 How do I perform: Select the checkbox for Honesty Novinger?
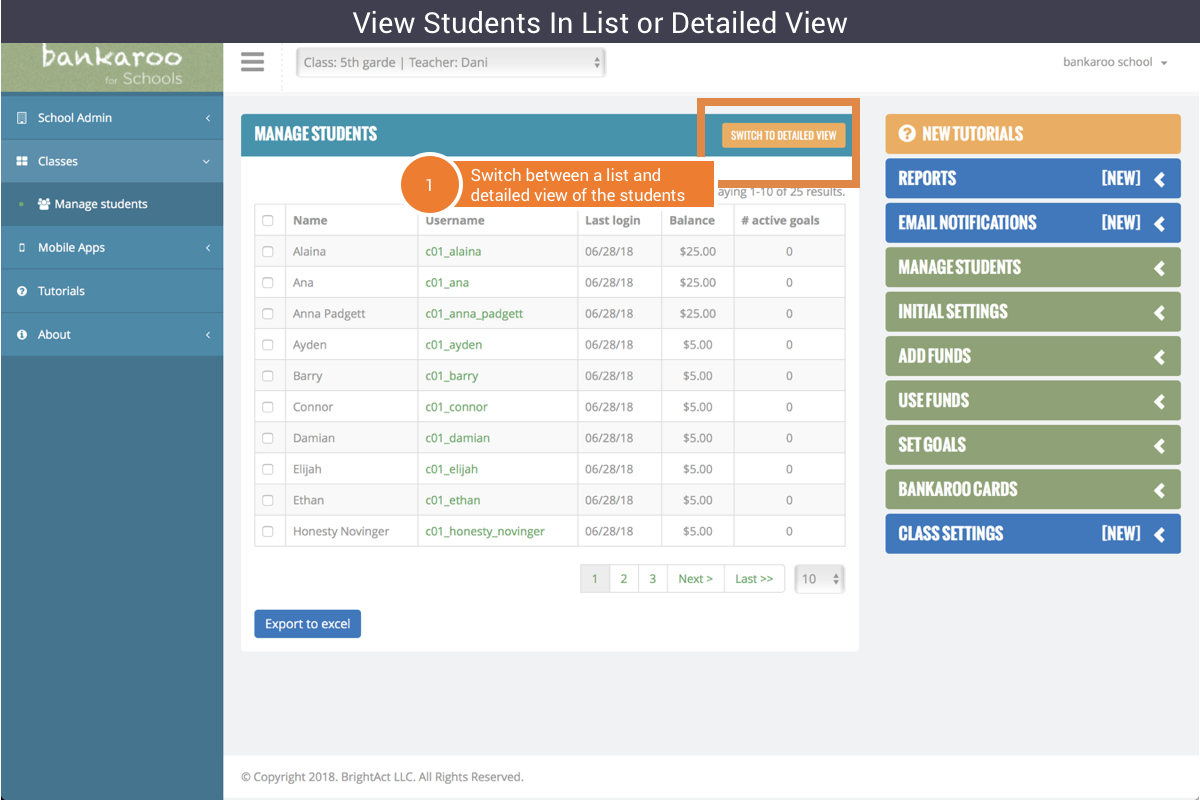point(268,532)
